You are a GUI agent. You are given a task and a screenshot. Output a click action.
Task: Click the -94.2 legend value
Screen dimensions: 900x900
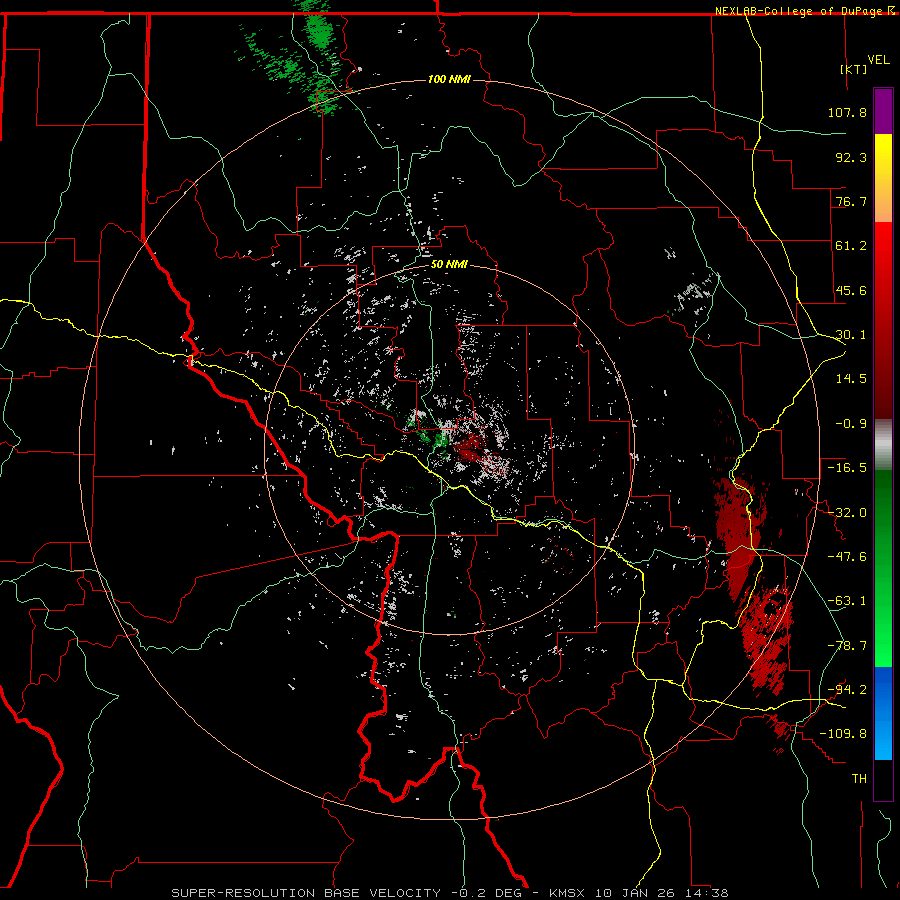coord(847,690)
